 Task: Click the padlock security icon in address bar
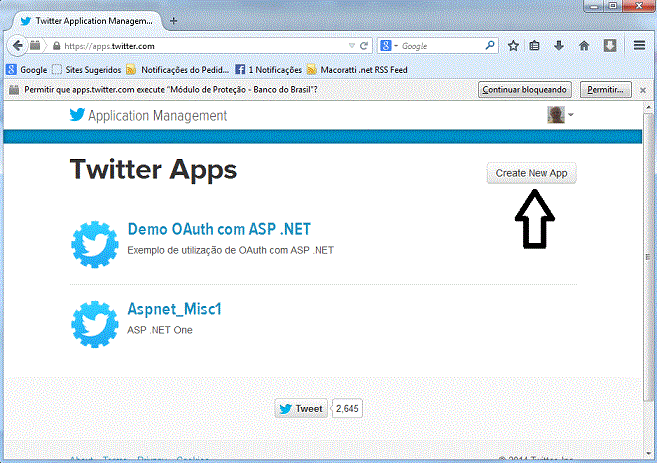[57, 46]
